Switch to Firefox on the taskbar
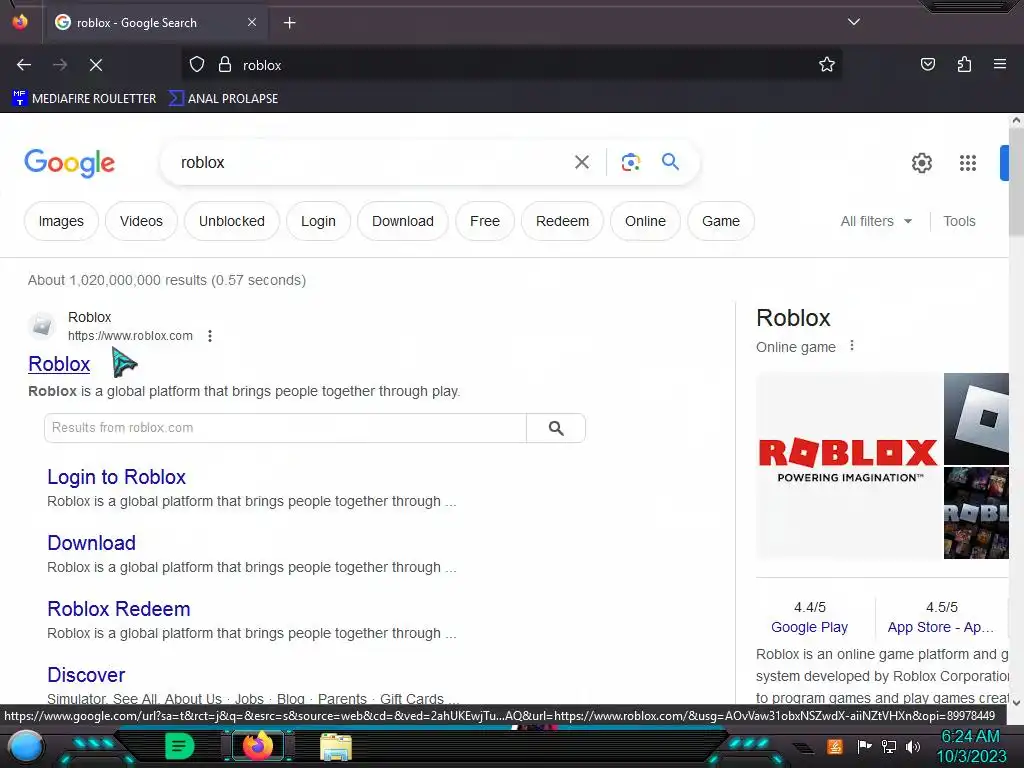The width and height of the screenshot is (1024, 768). click(x=258, y=746)
